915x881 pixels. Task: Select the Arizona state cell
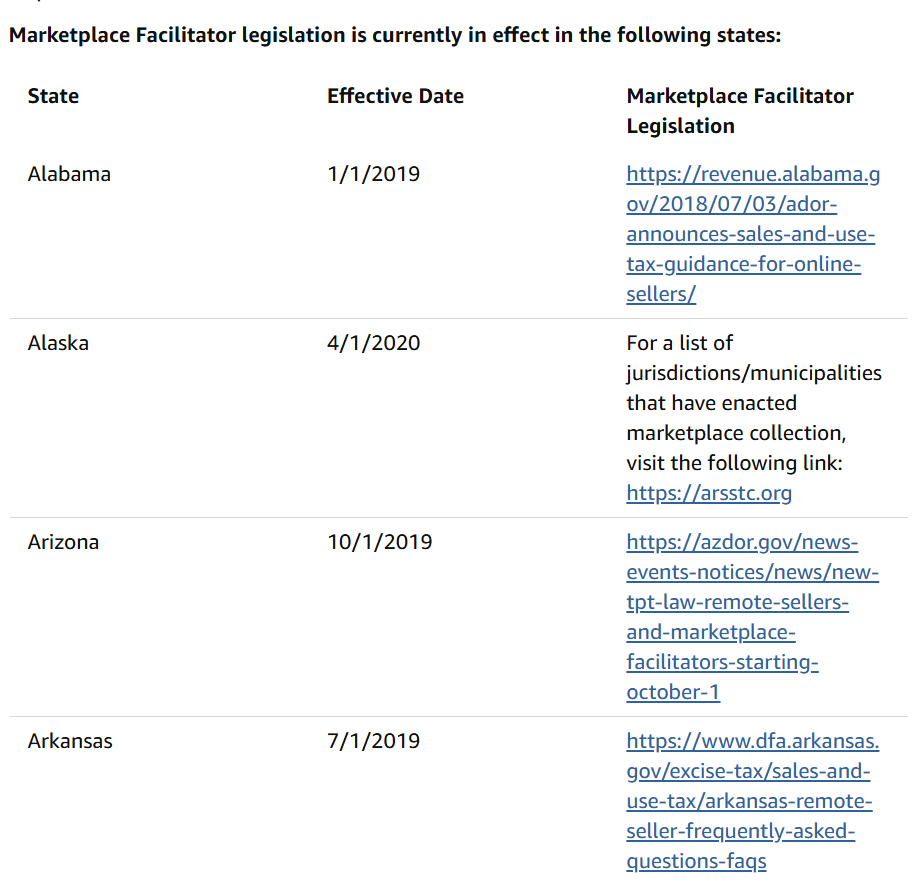point(63,542)
